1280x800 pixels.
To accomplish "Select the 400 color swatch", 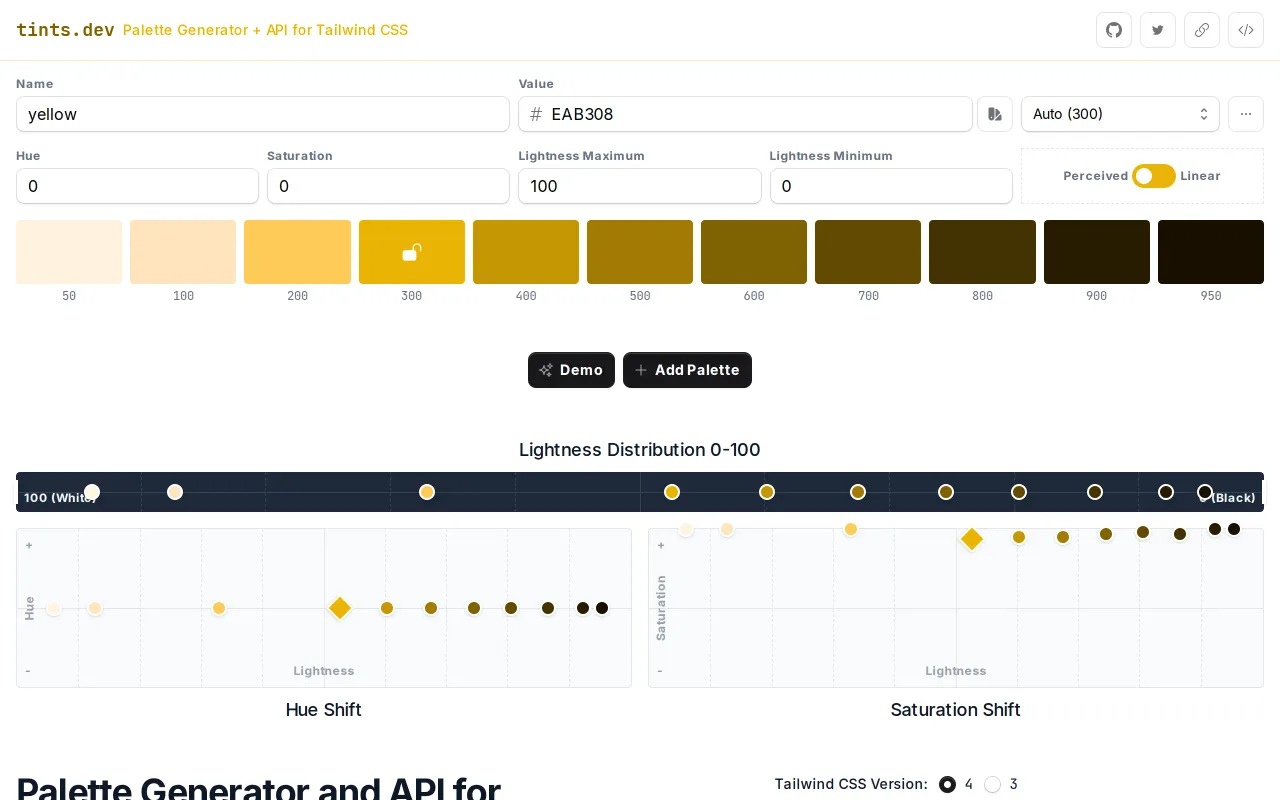I will [526, 252].
